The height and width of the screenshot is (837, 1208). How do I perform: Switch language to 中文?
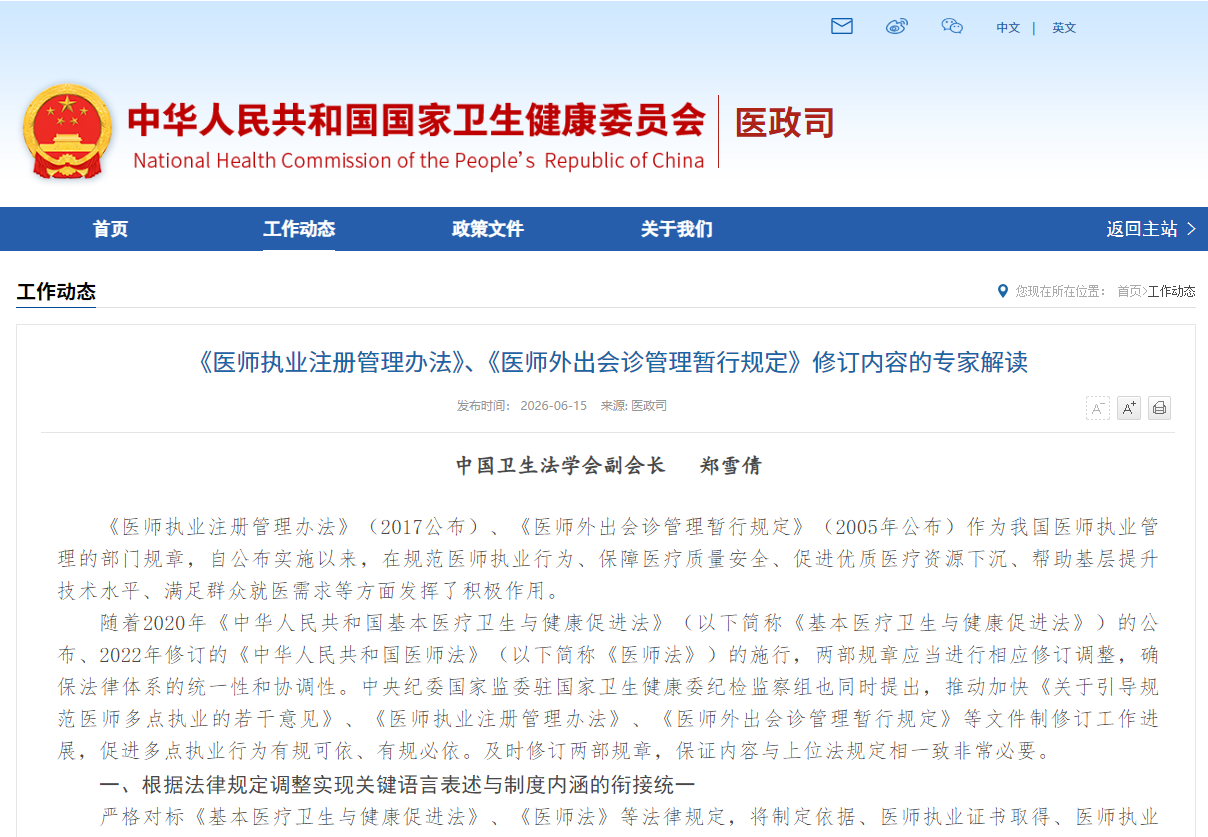(1008, 28)
